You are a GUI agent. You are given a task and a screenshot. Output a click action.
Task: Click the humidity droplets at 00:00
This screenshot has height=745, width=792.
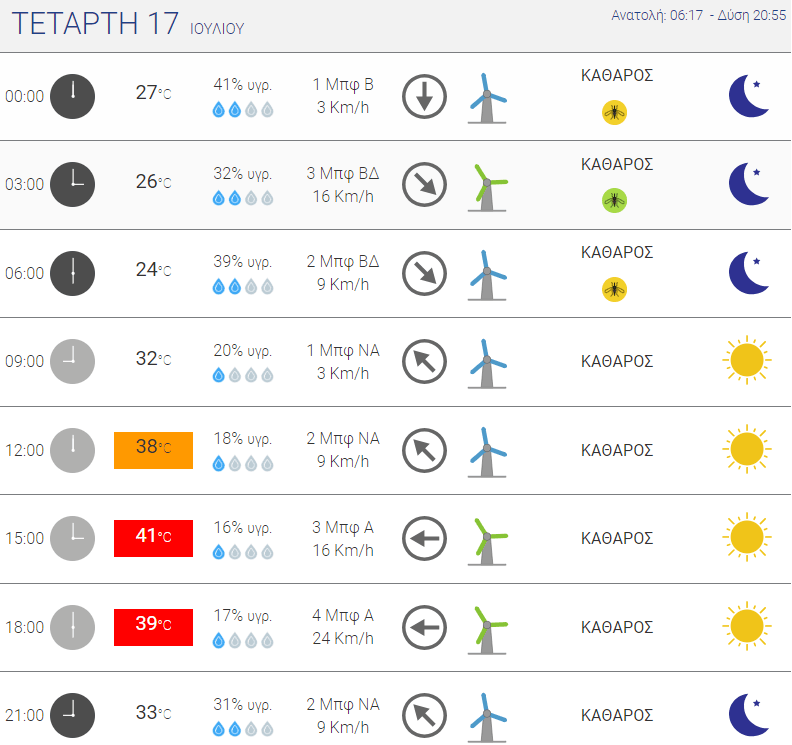[243, 110]
